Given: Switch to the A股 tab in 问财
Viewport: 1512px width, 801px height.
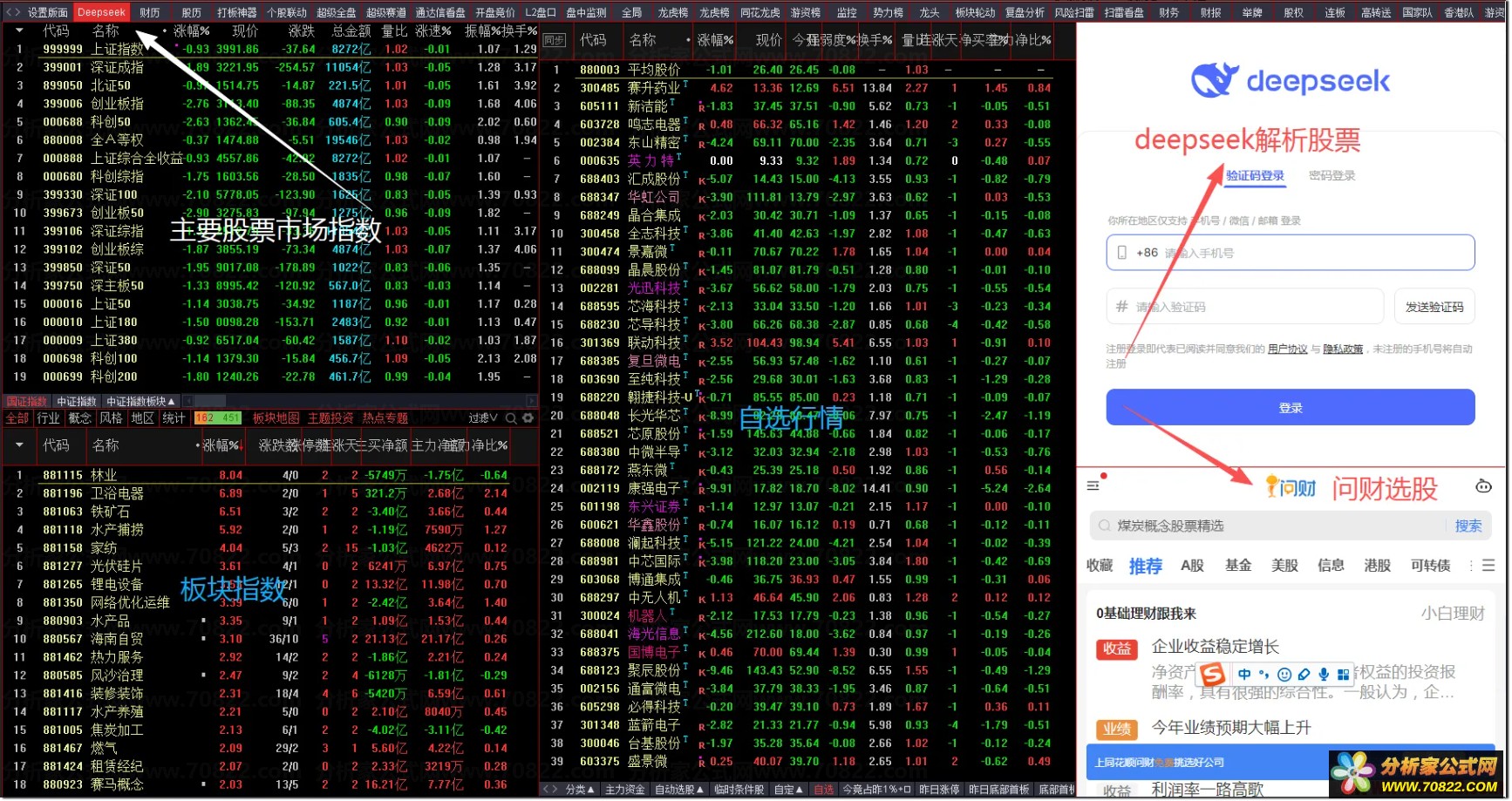Looking at the screenshot, I should pyautogui.click(x=1192, y=566).
